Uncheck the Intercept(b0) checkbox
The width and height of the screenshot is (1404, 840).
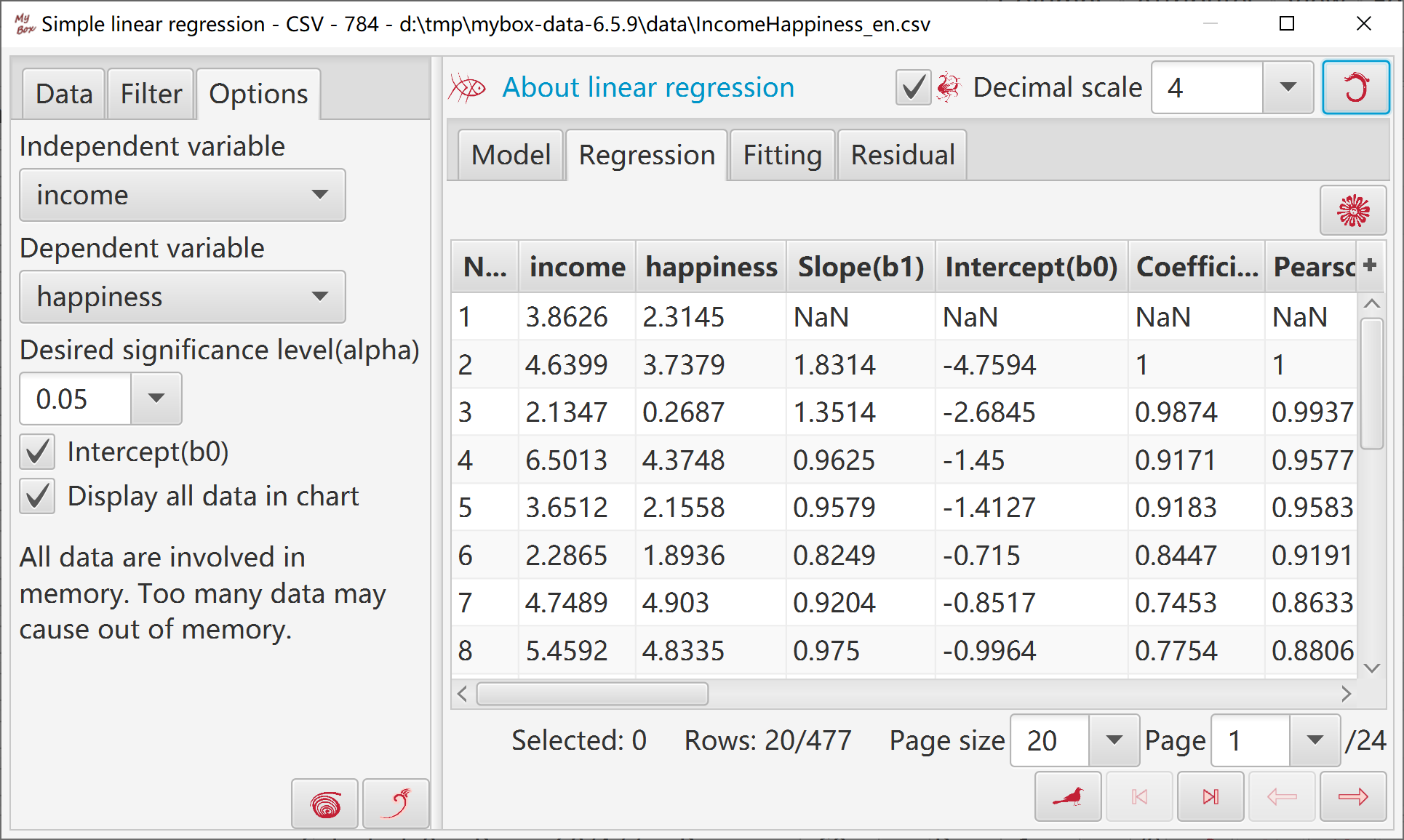pyautogui.click(x=37, y=452)
